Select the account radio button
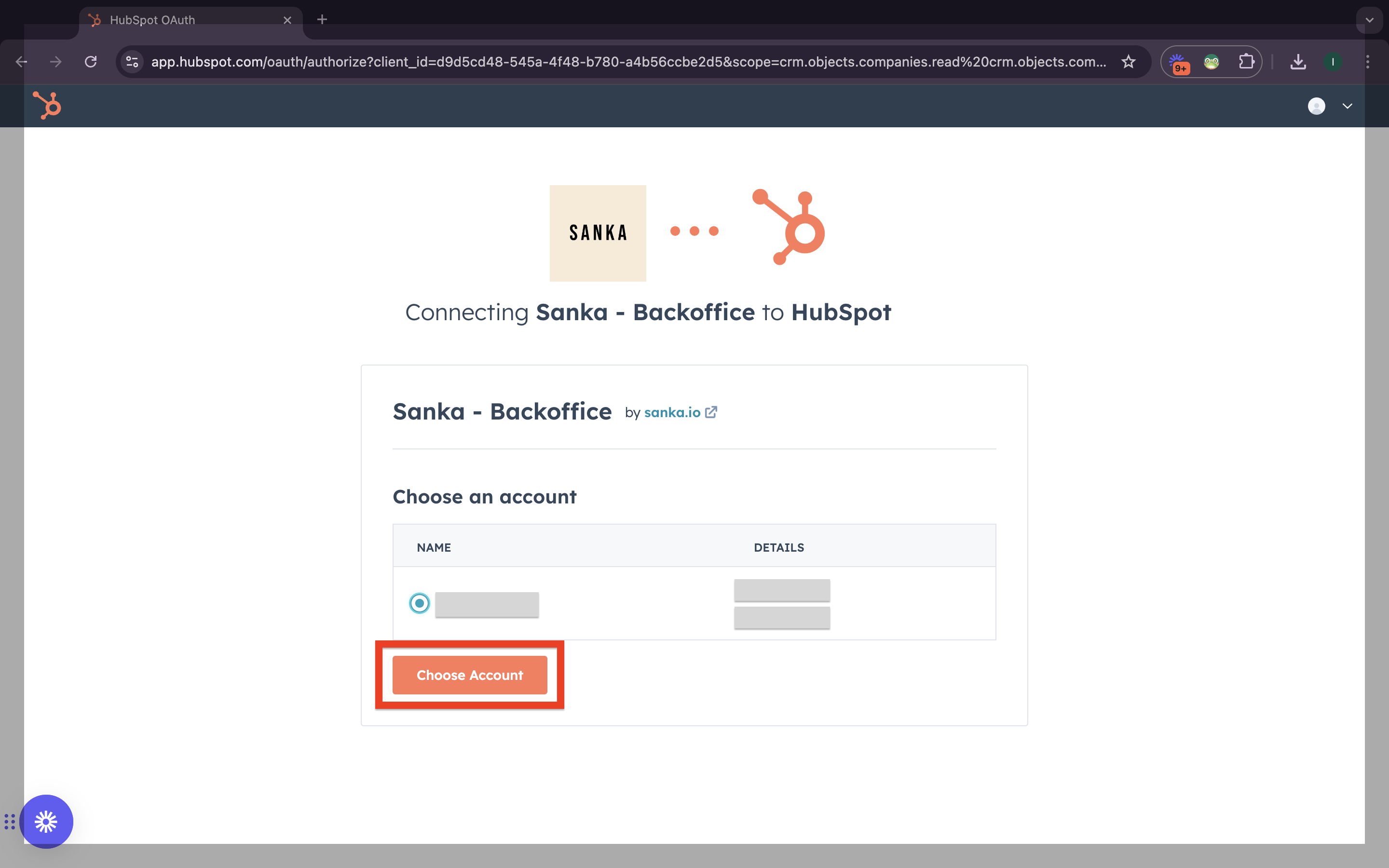This screenshot has height=868, width=1389. (420, 603)
